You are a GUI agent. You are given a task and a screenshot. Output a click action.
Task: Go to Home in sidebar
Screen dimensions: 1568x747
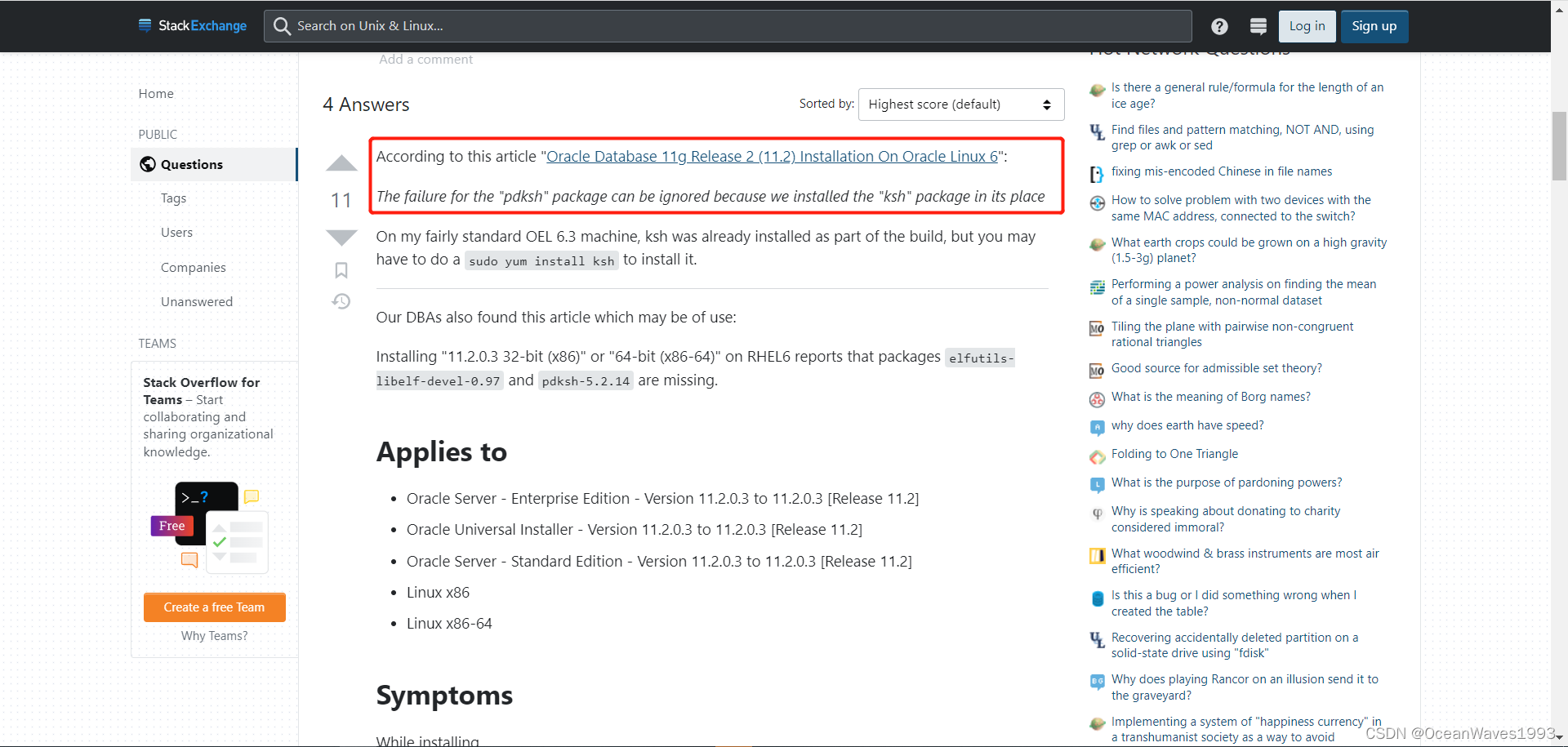point(156,94)
